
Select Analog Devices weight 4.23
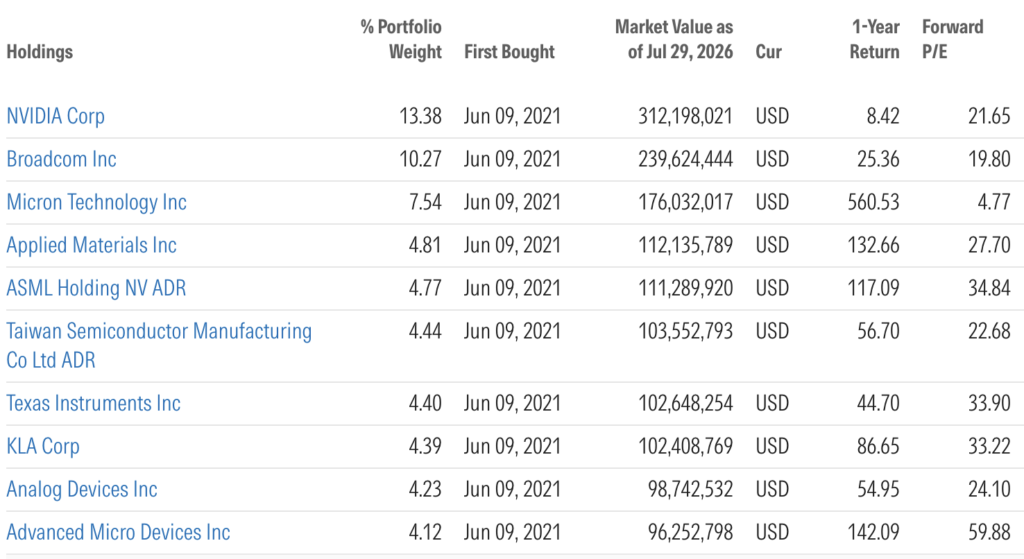coord(425,490)
